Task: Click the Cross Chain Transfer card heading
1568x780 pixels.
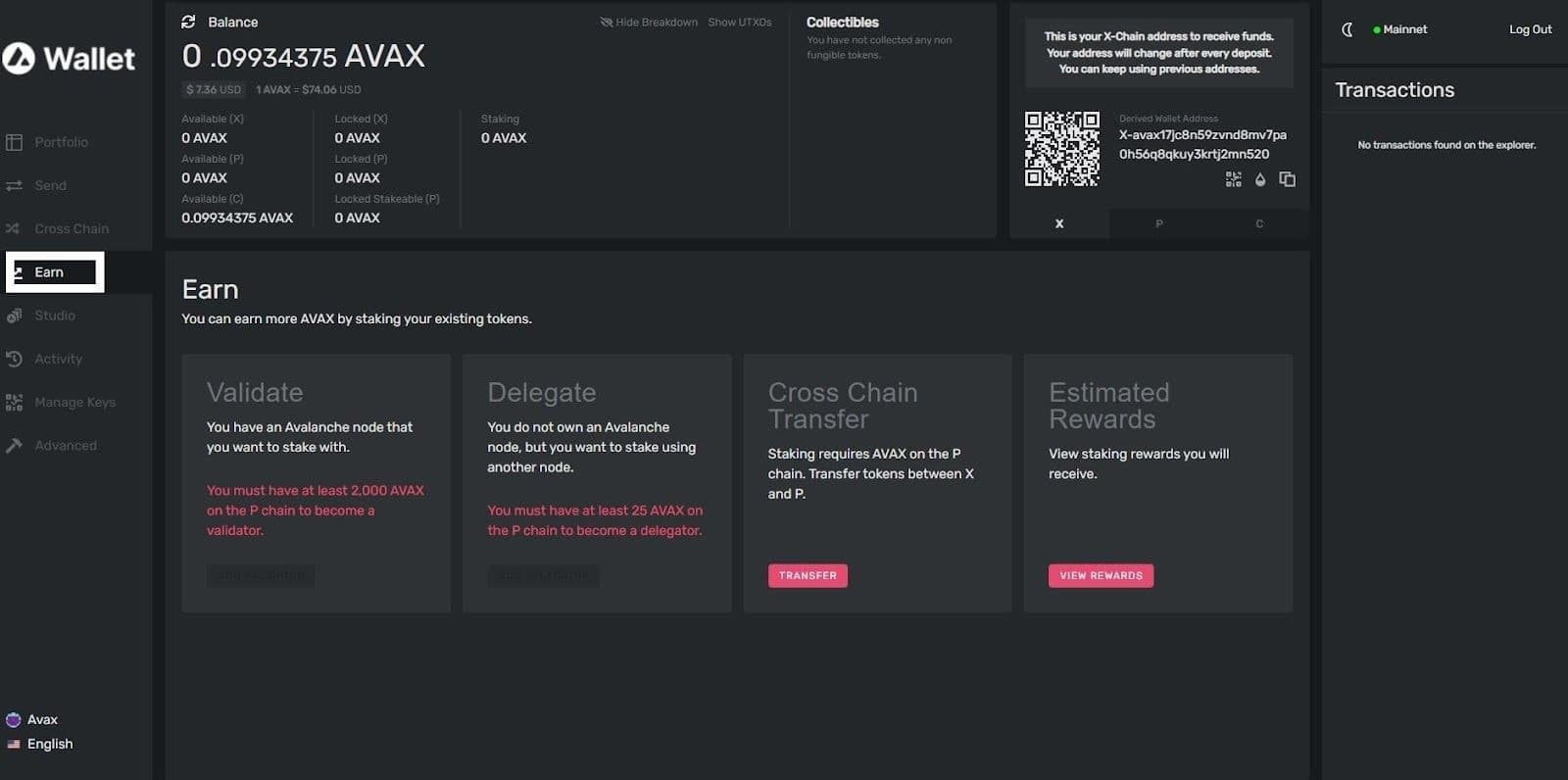Action: pyautogui.click(x=843, y=406)
